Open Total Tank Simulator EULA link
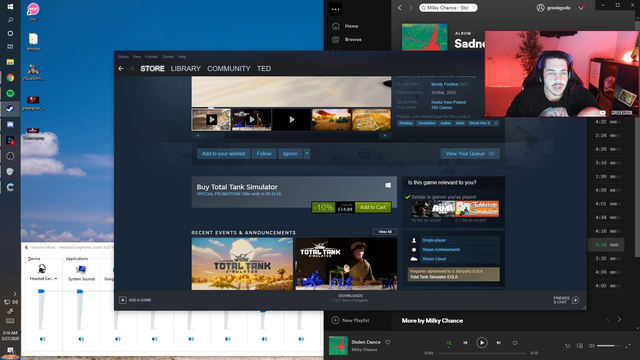640x360 pixels. coord(433,277)
